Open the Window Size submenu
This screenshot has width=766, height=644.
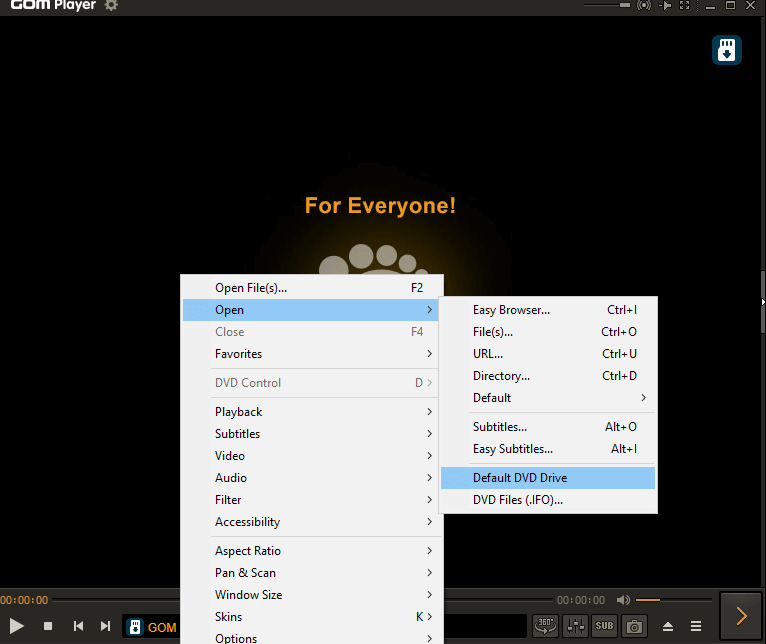tap(311, 595)
